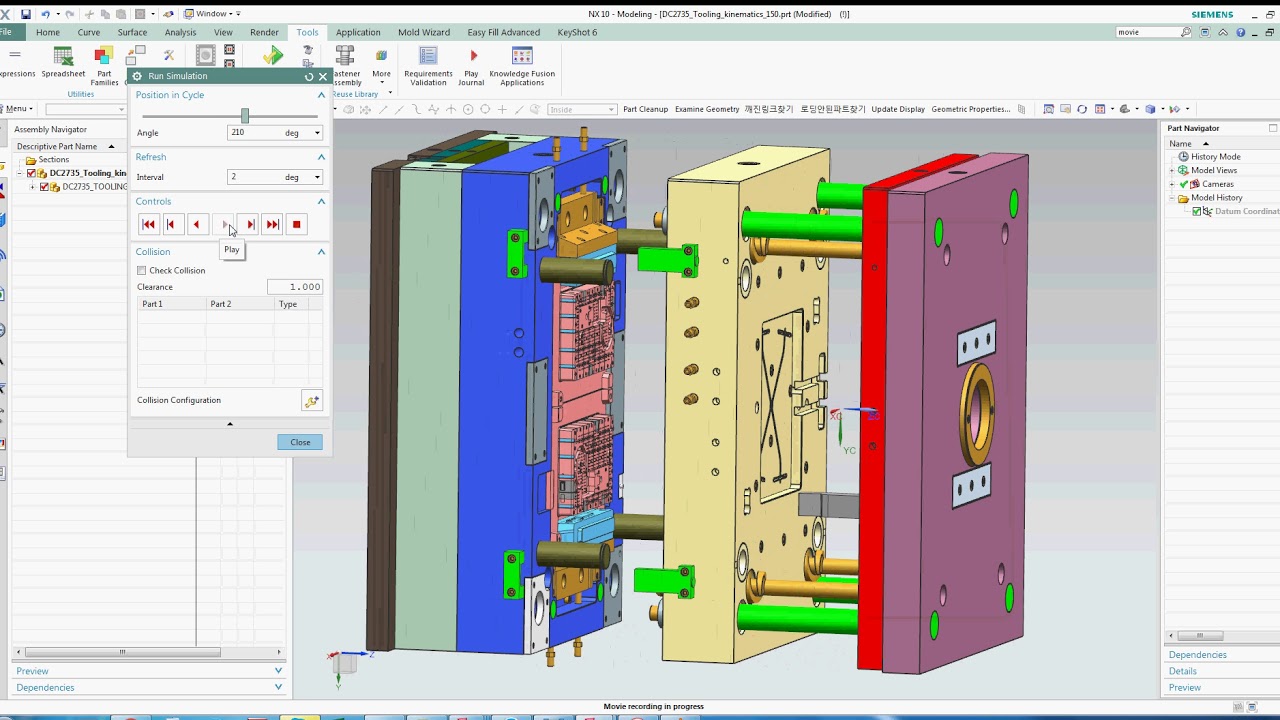Open the Home ribbon tab
The height and width of the screenshot is (720, 1280).
coord(48,32)
